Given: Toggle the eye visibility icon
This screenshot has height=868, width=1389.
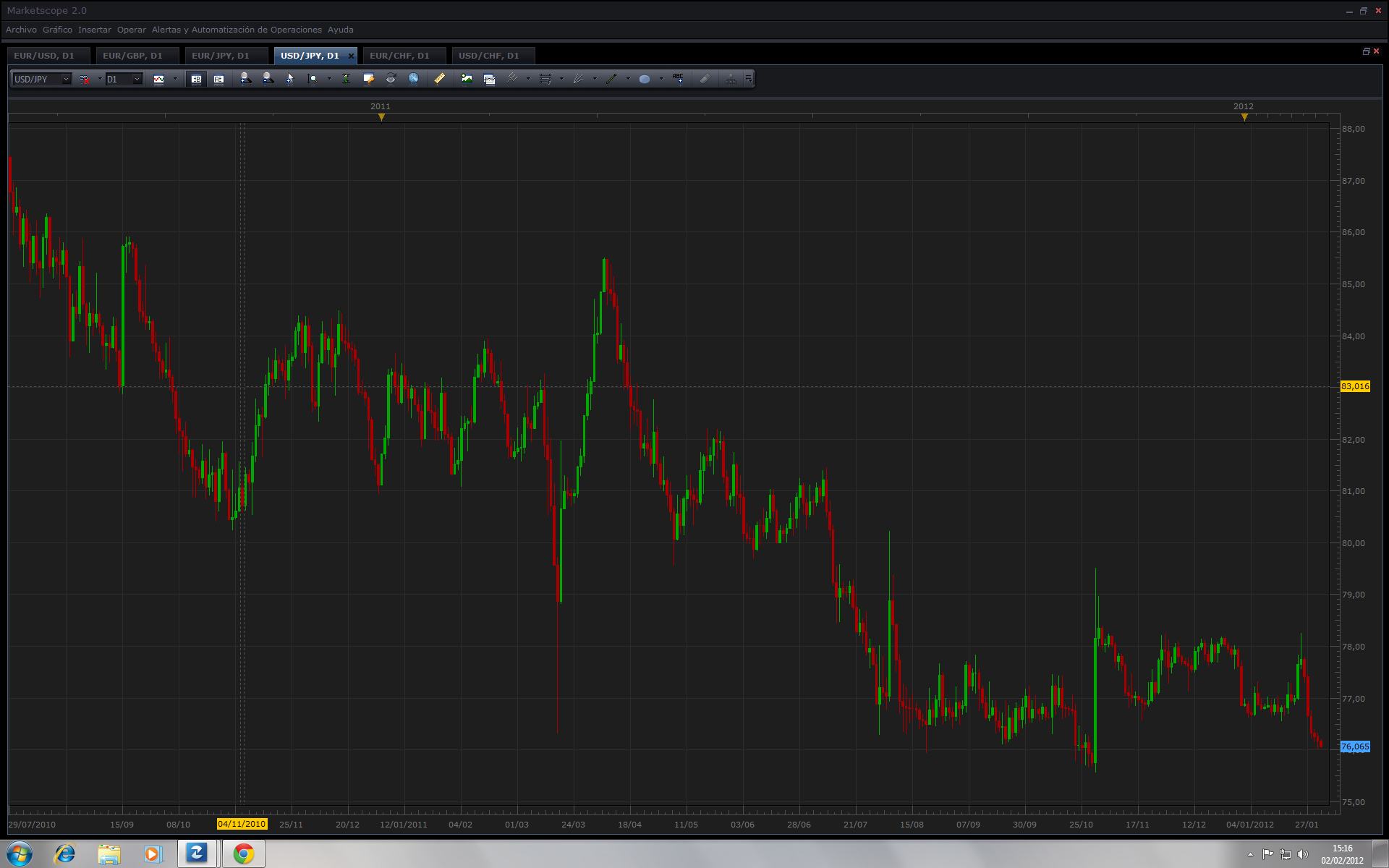Looking at the screenshot, I should pos(391,79).
